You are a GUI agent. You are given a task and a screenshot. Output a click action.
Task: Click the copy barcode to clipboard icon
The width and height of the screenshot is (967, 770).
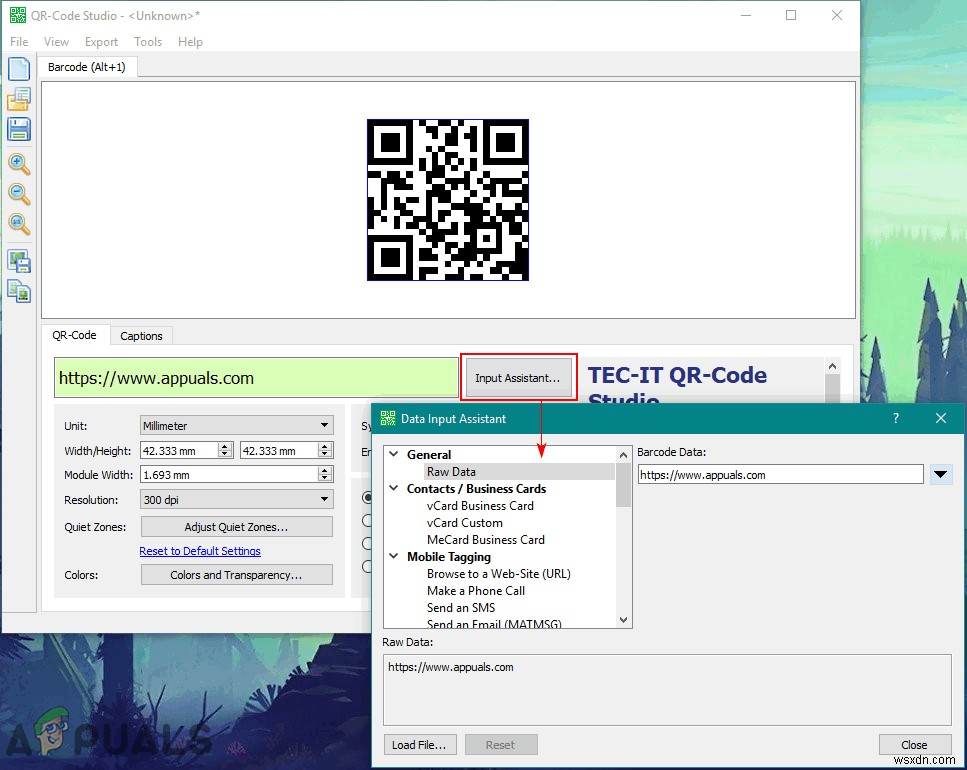pos(19,291)
